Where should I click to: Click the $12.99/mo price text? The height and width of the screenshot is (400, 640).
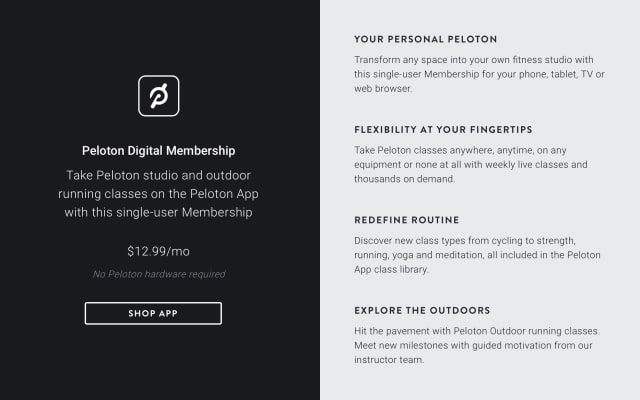(x=158, y=251)
